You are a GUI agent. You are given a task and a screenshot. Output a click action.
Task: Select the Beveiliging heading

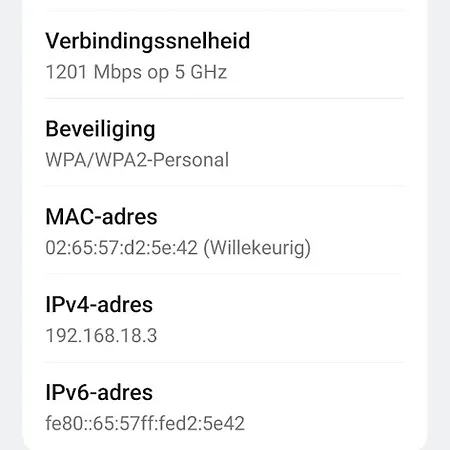[x=100, y=129]
